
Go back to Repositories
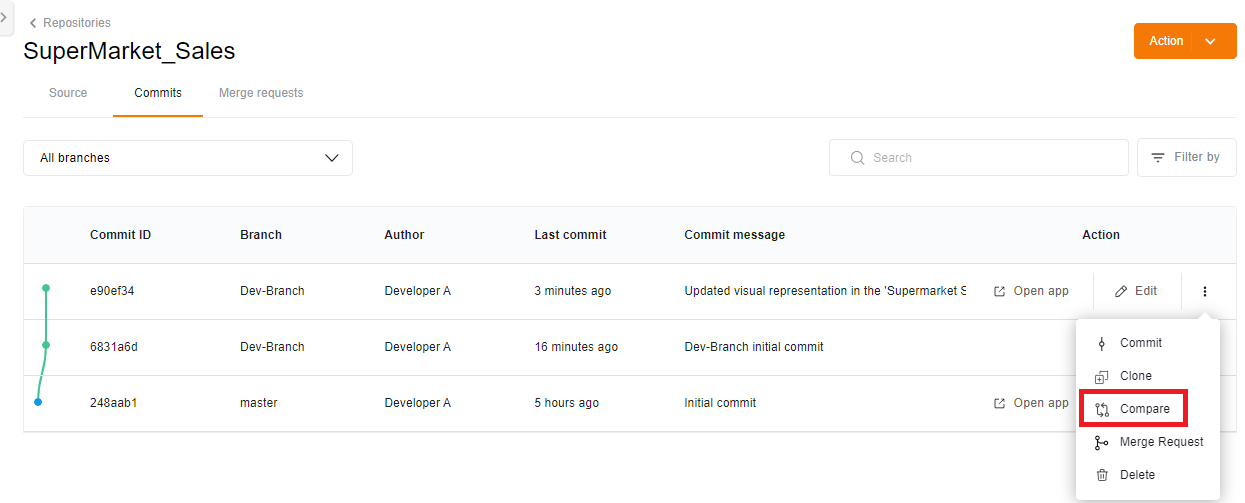[x=69, y=23]
